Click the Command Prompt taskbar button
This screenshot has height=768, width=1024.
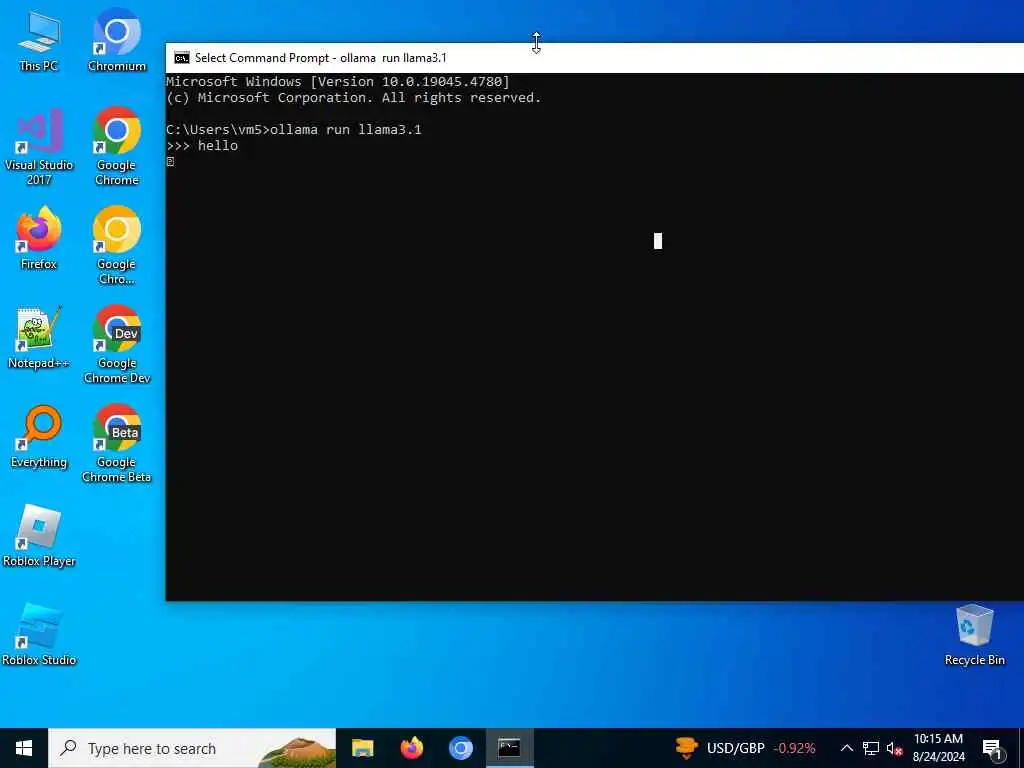click(x=509, y=748)
